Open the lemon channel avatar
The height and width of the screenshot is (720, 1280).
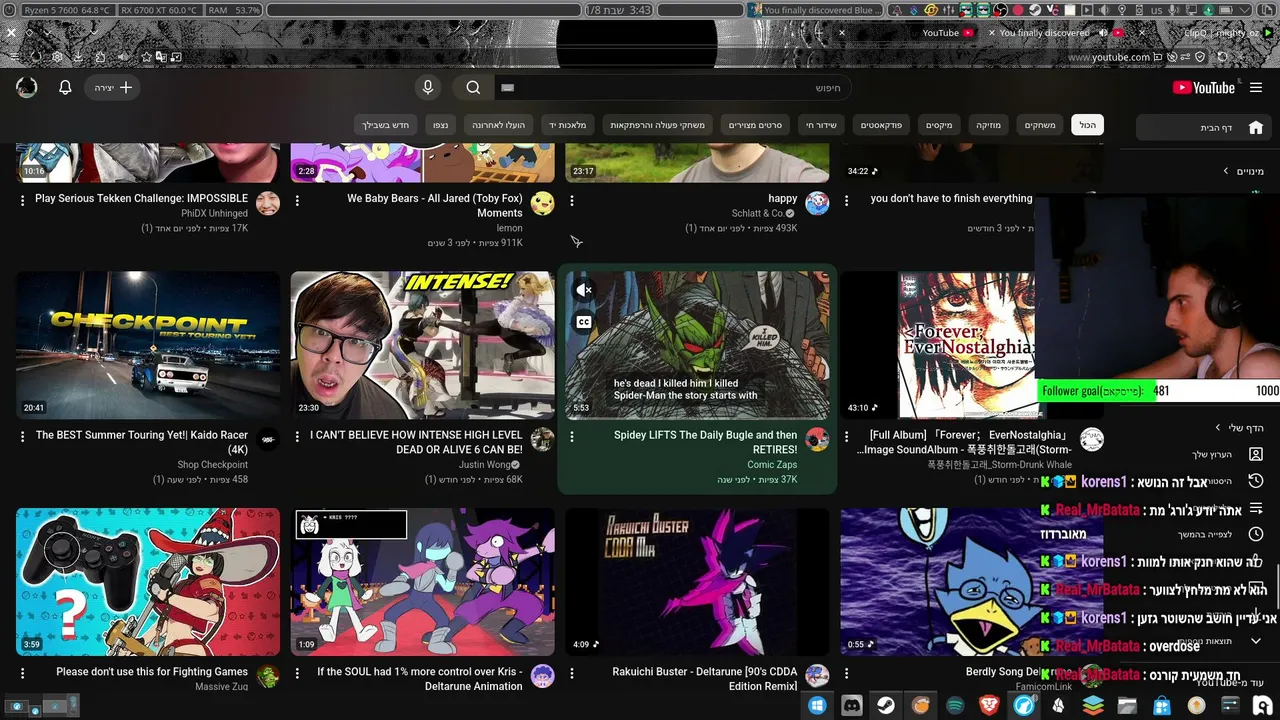[542, 204]
